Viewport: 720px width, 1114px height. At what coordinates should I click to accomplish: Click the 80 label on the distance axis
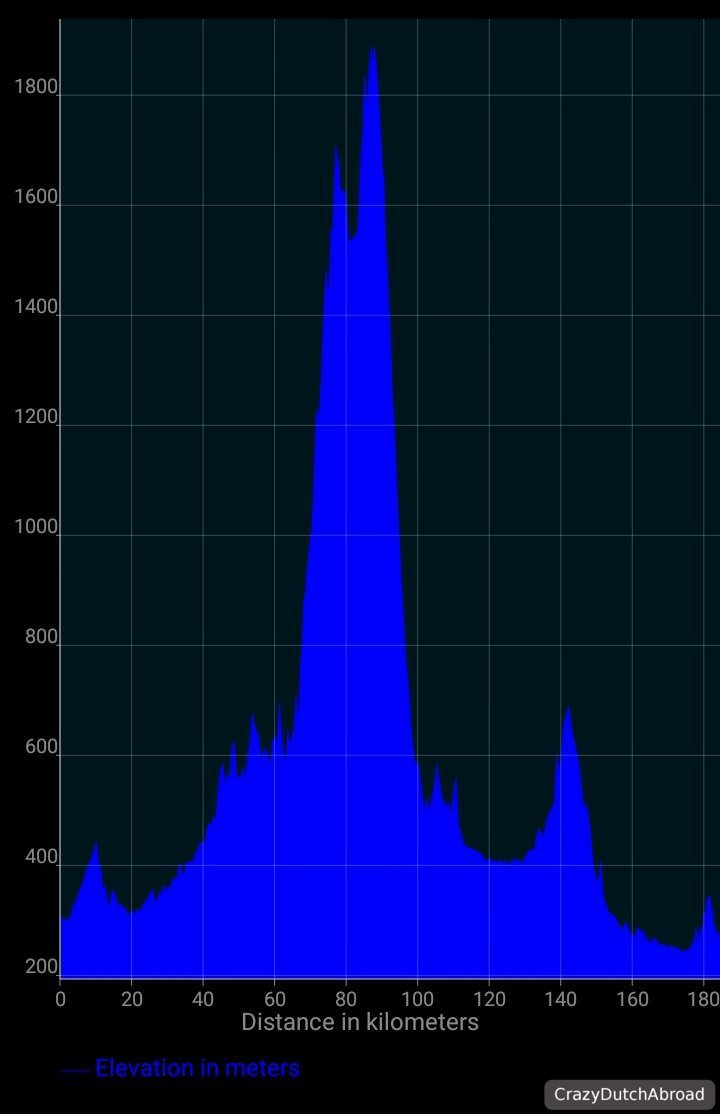(346, 999)
